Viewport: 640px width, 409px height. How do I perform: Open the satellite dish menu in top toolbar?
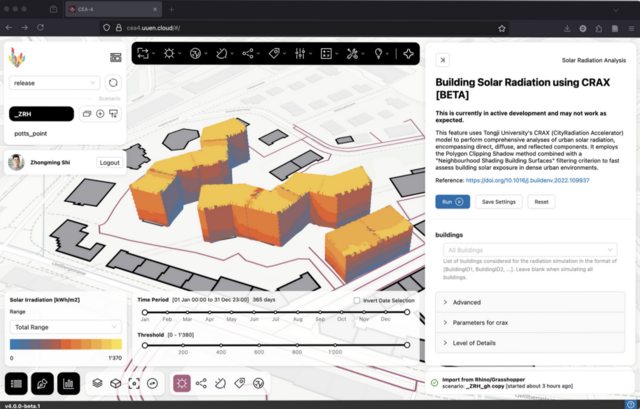click(x=221, y=53)
